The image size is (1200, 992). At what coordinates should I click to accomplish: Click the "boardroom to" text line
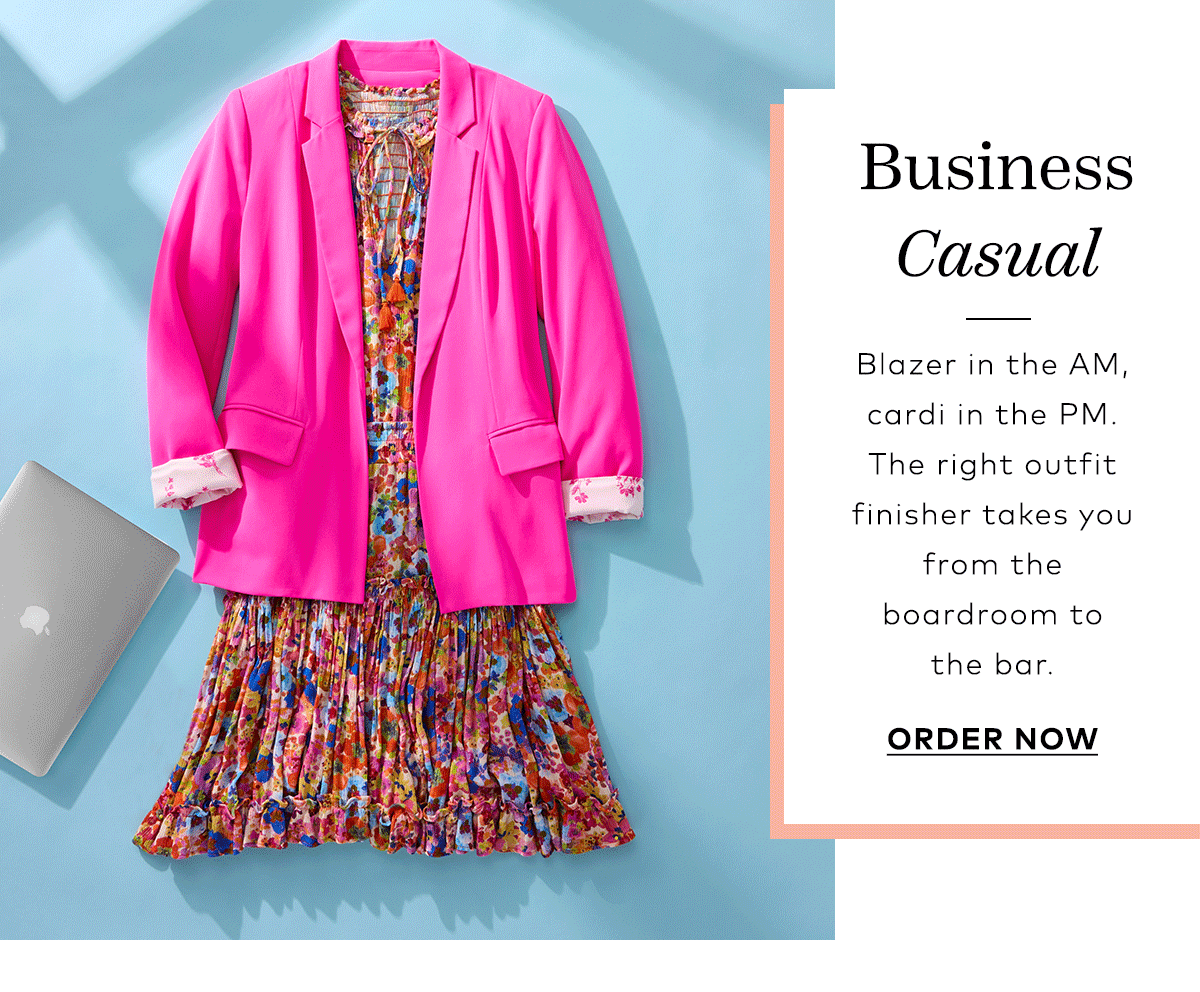click(992, 614)
